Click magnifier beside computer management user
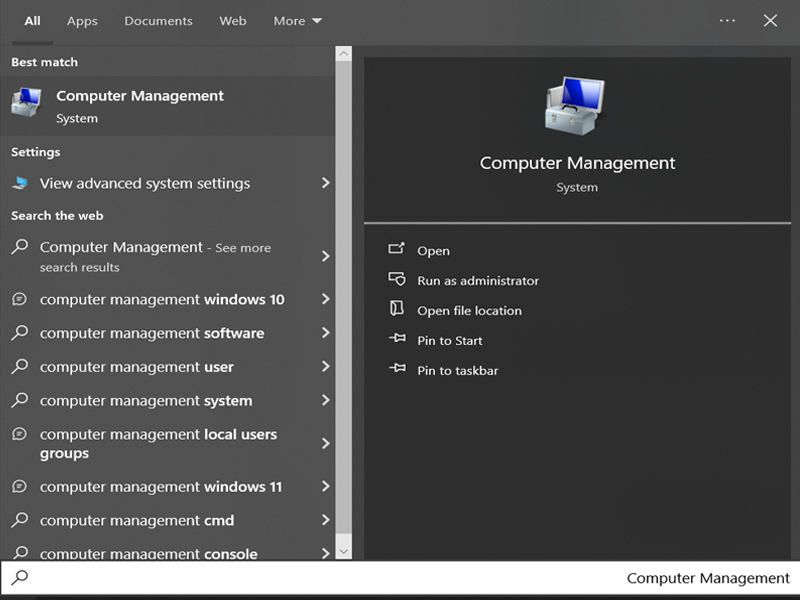Screen dimensions: 800x600 tap(20, 366)
